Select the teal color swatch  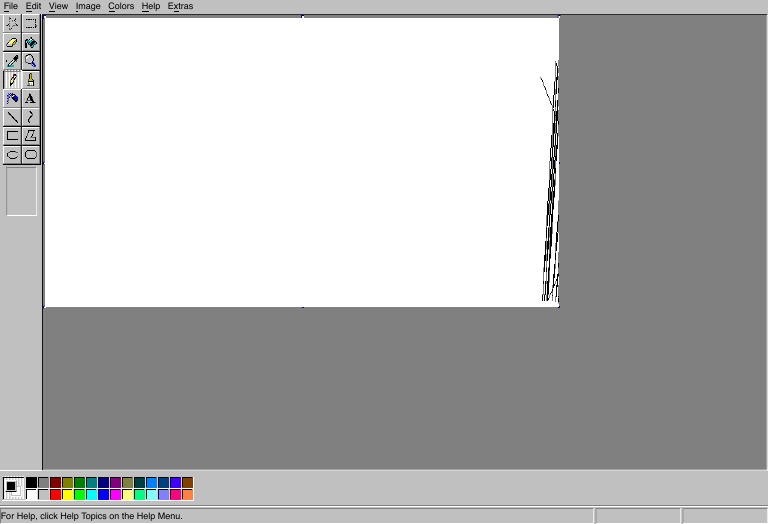[x=92, y=483]
